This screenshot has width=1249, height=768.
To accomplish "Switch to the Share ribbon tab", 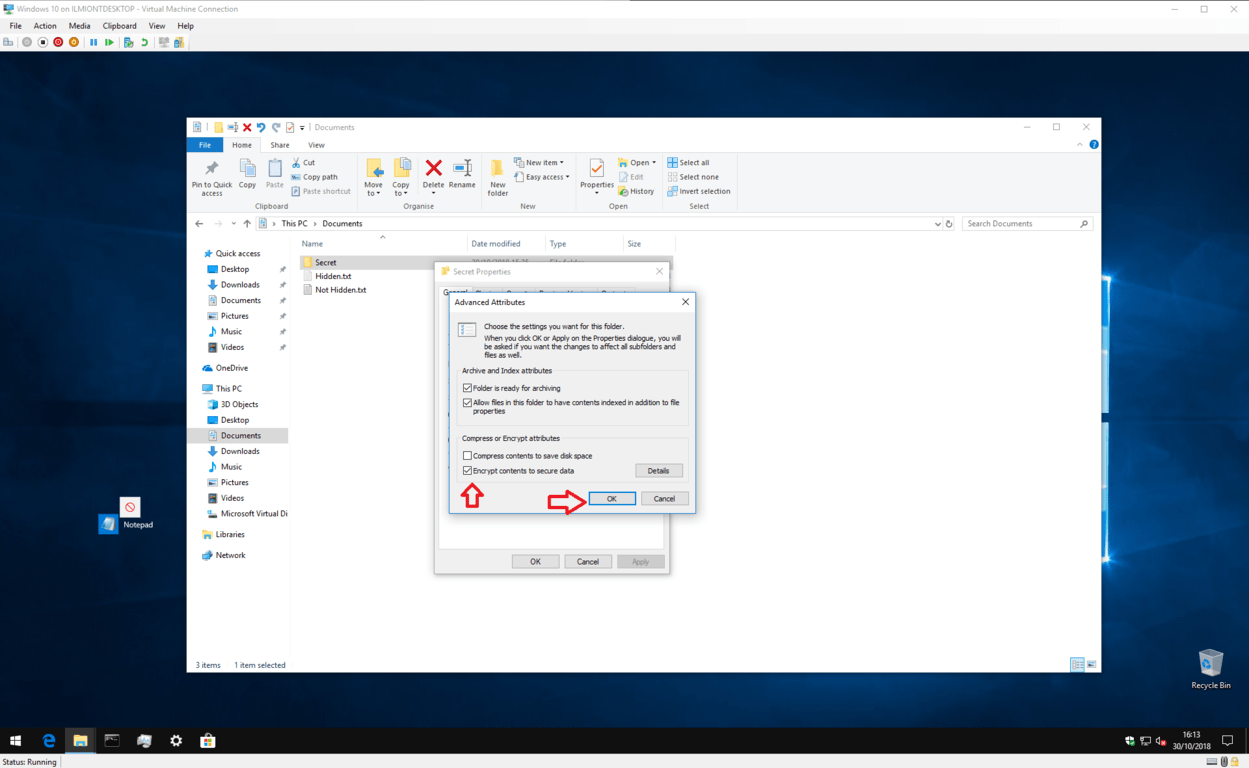I will pyautogui.click(x=280, y=145).
